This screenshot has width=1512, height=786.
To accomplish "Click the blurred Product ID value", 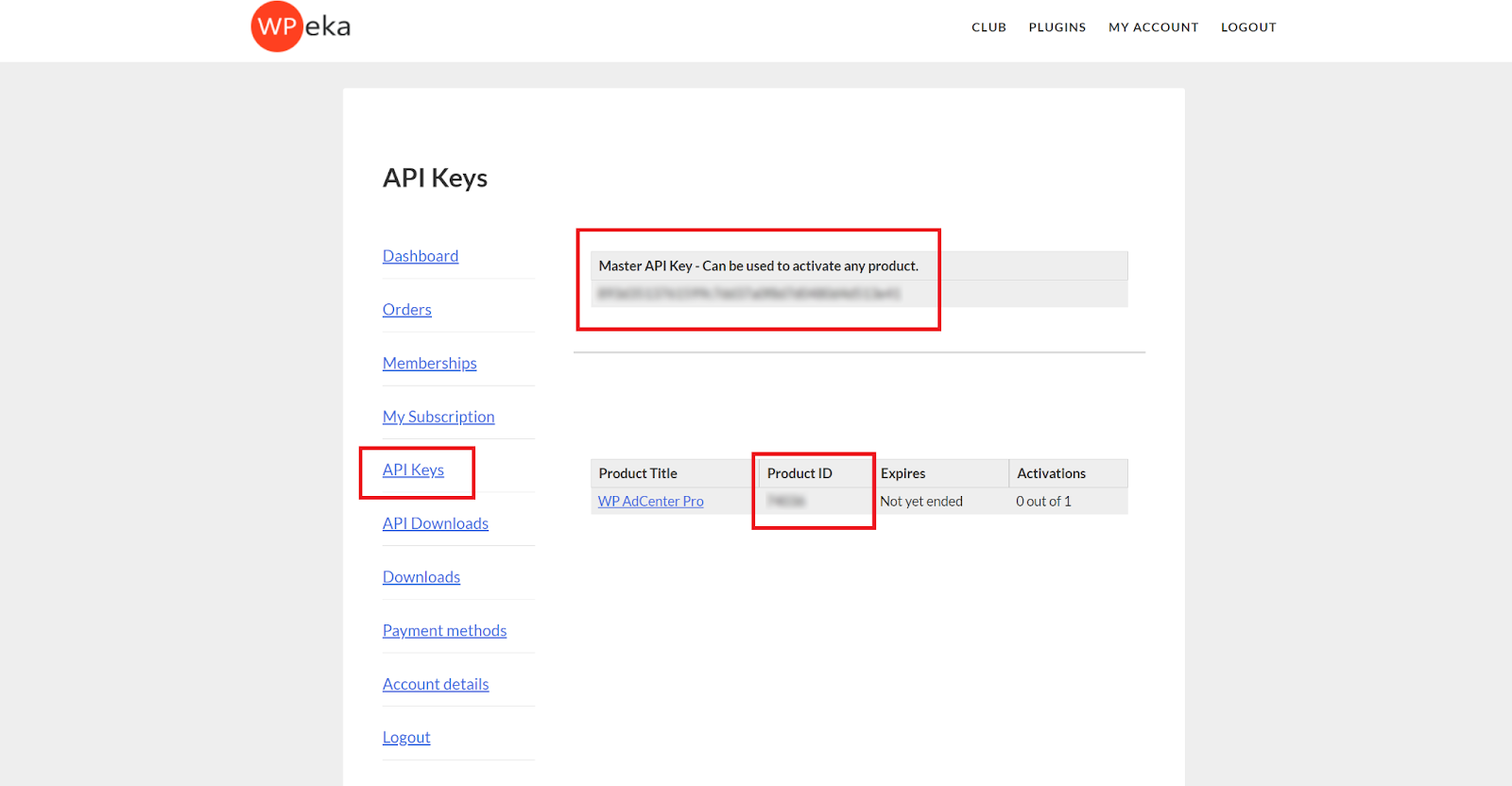I will click(785, 502).
